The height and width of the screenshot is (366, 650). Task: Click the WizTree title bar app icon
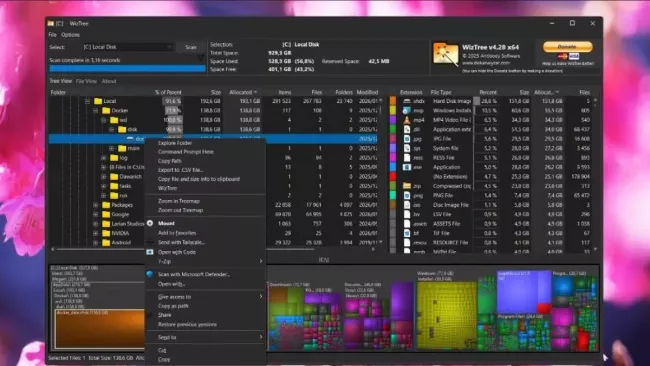tap(51, 23)
